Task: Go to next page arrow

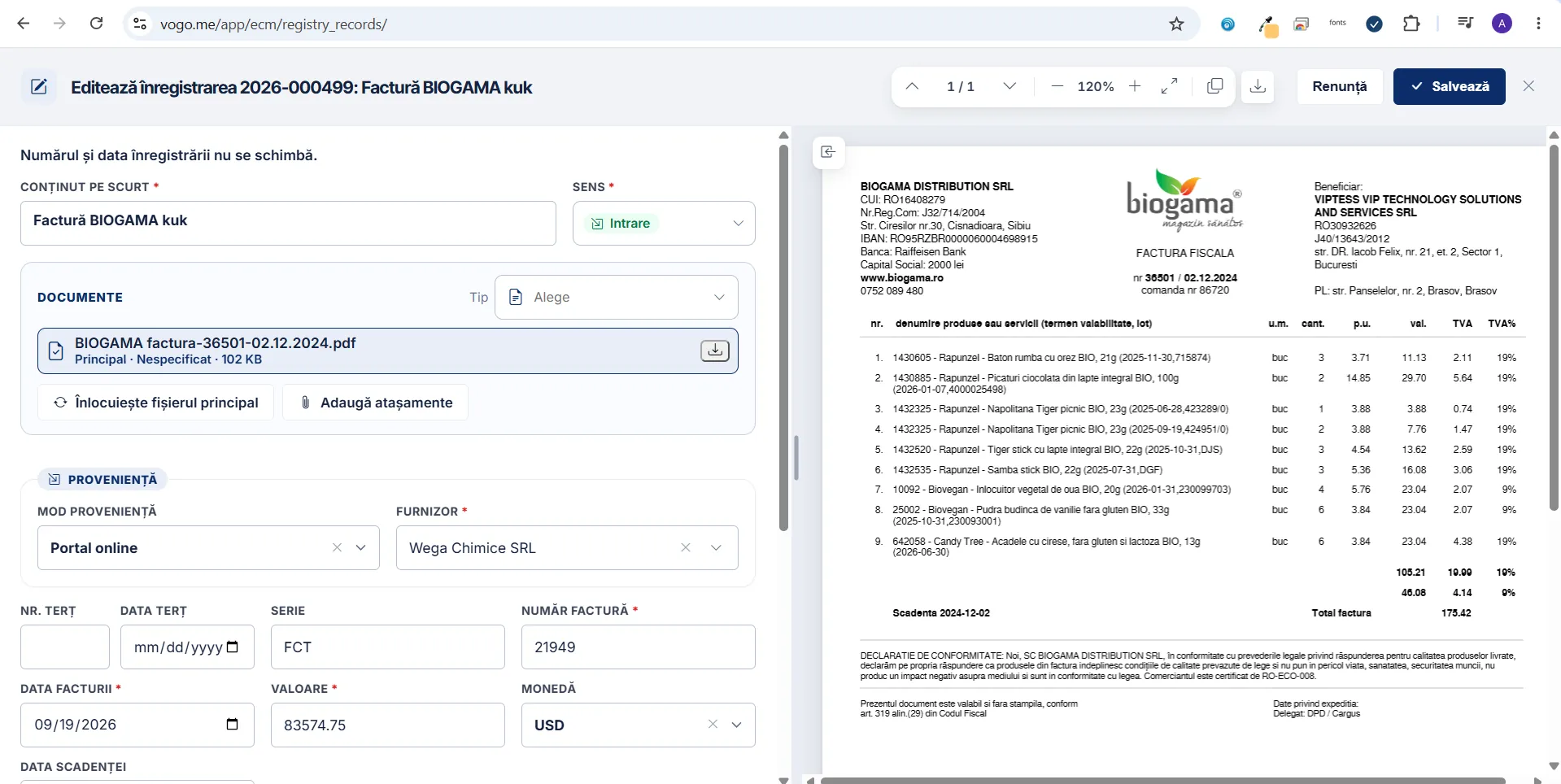Action: click(1009, 86)
